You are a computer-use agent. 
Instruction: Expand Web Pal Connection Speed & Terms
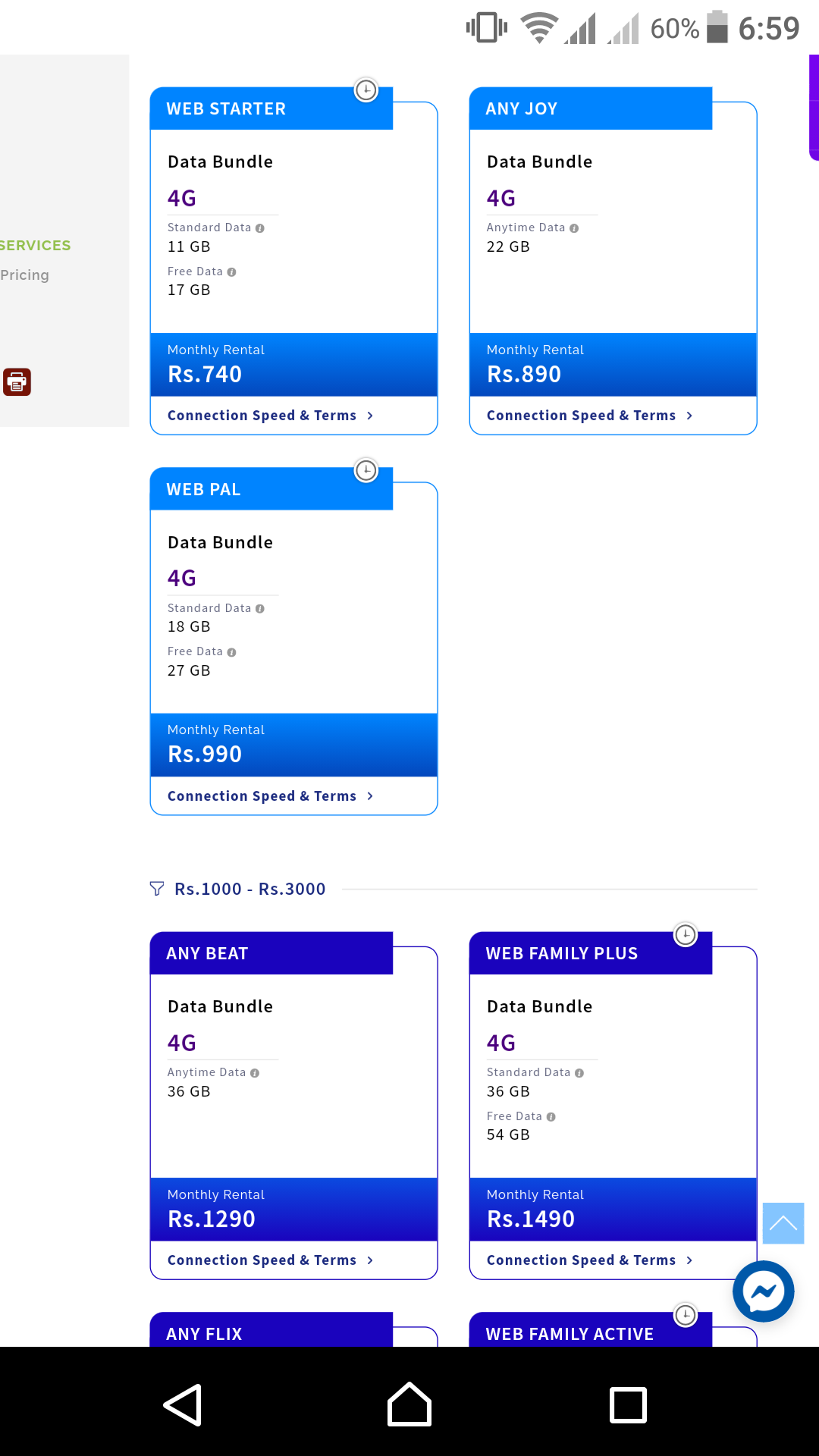point(271,796)
